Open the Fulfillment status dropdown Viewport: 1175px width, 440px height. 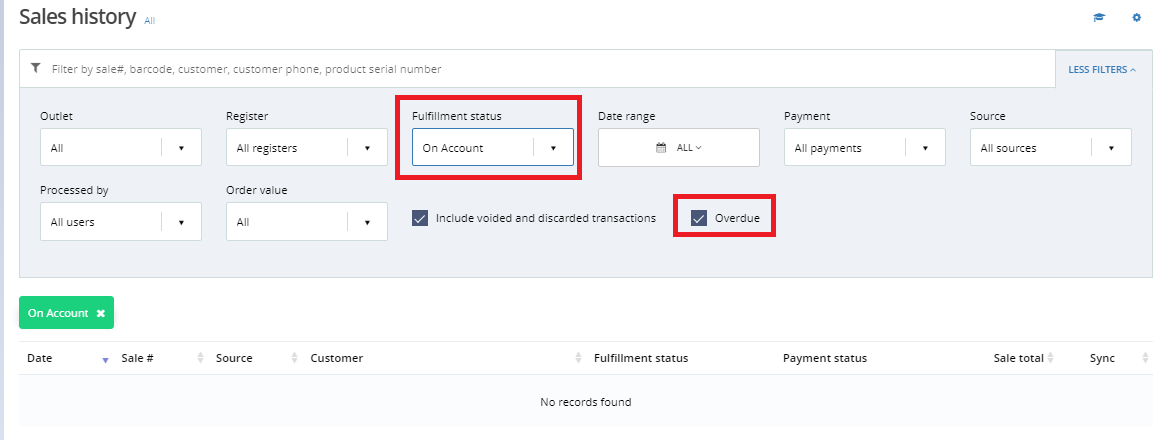coord(492,148)
